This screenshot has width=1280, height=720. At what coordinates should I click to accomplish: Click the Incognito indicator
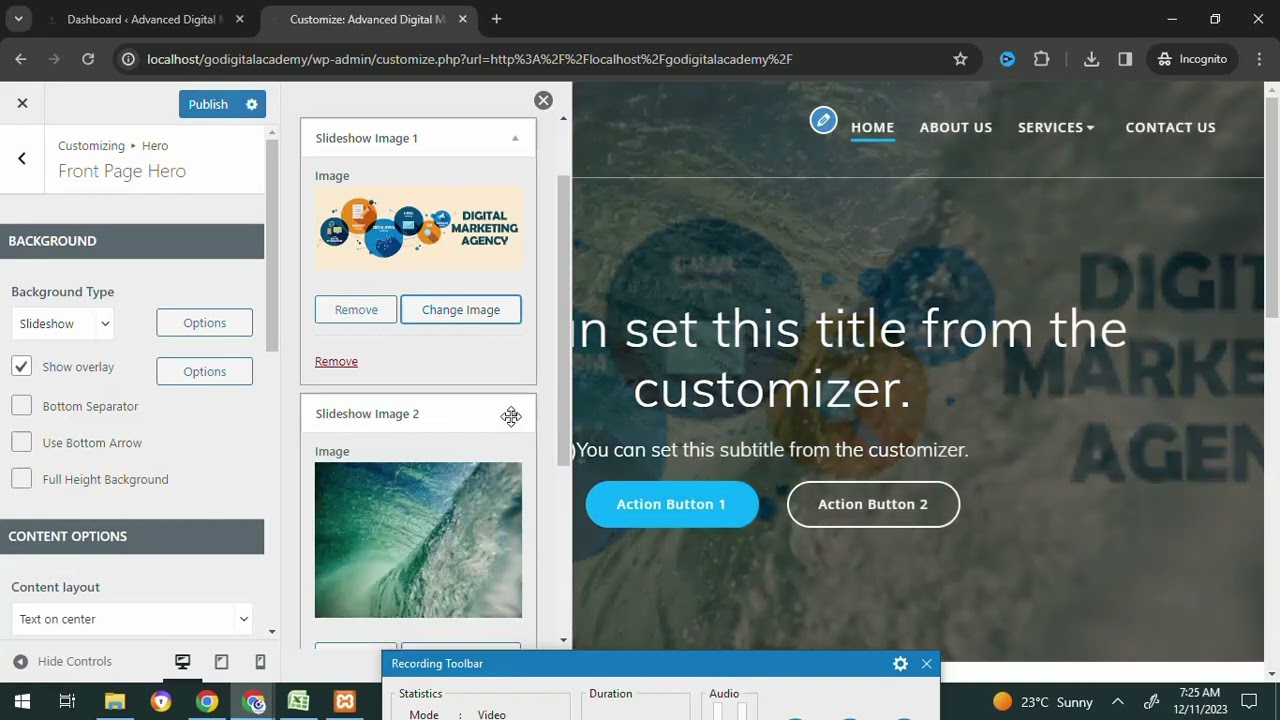point(1192,59)
